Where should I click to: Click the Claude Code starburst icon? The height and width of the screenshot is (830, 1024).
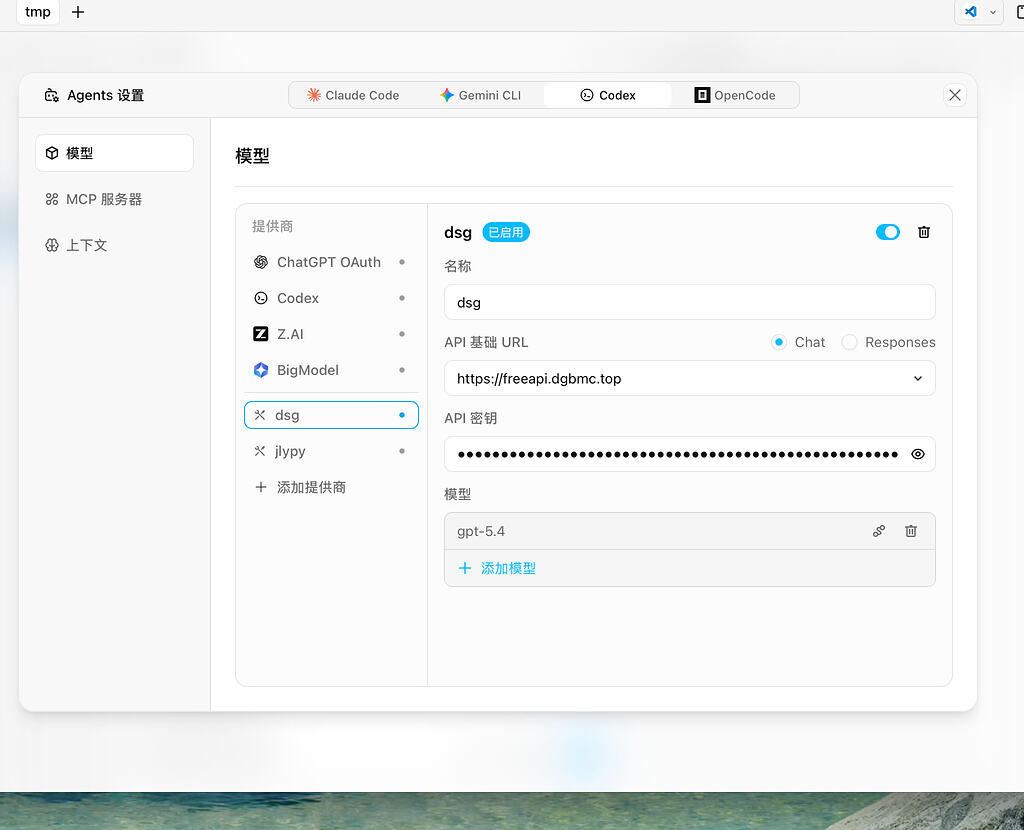tap(313, 95)
